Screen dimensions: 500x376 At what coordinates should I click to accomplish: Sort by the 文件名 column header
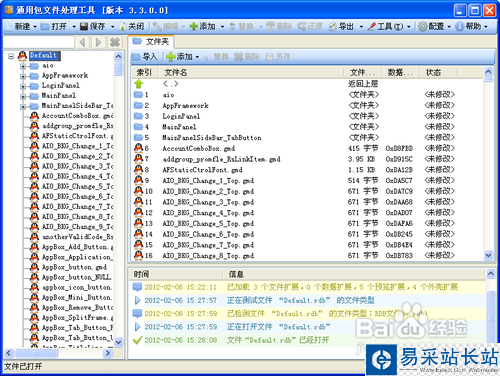tap(251, 72)
